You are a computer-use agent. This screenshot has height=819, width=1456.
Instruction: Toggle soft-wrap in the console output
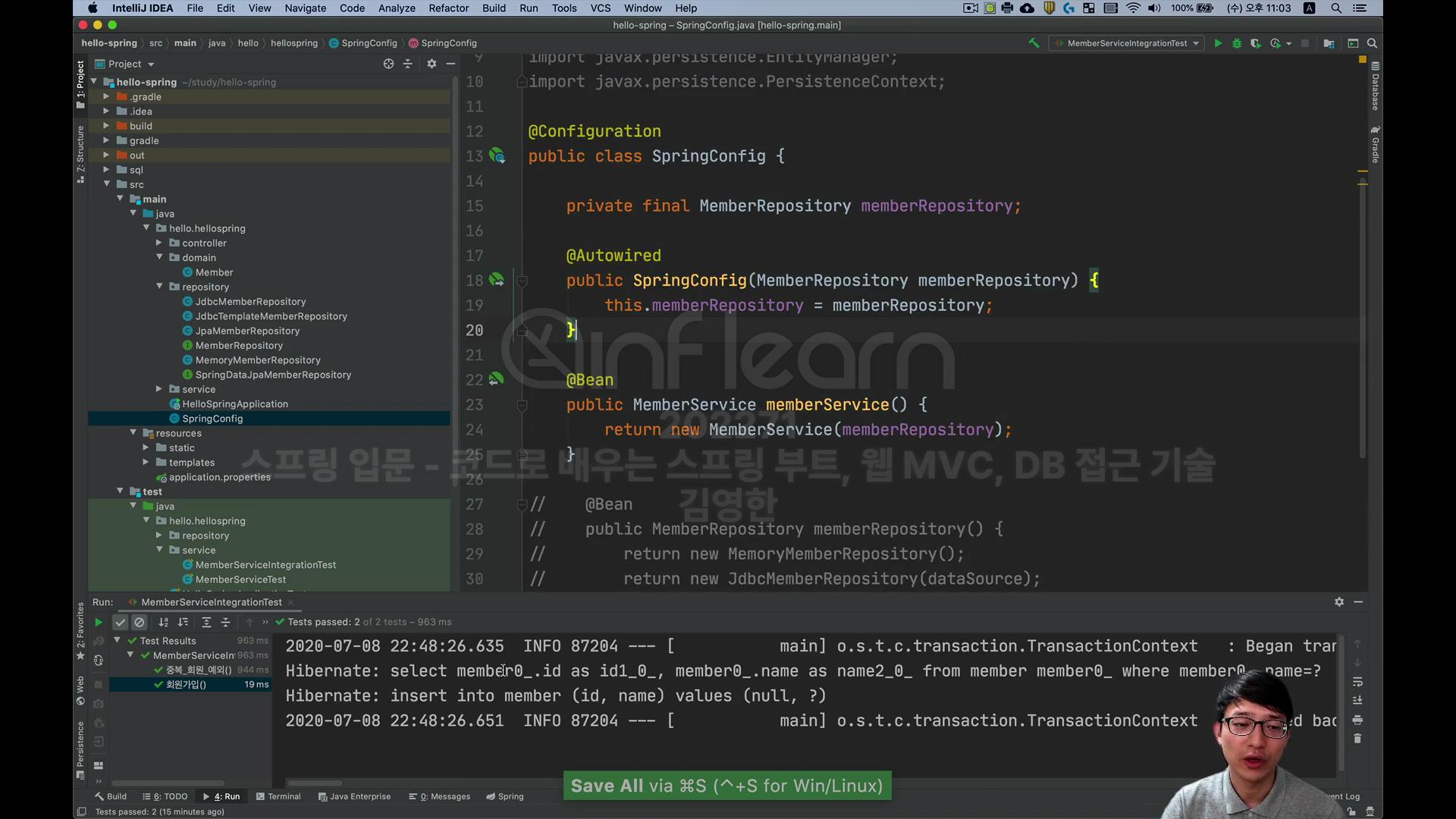1357,682
